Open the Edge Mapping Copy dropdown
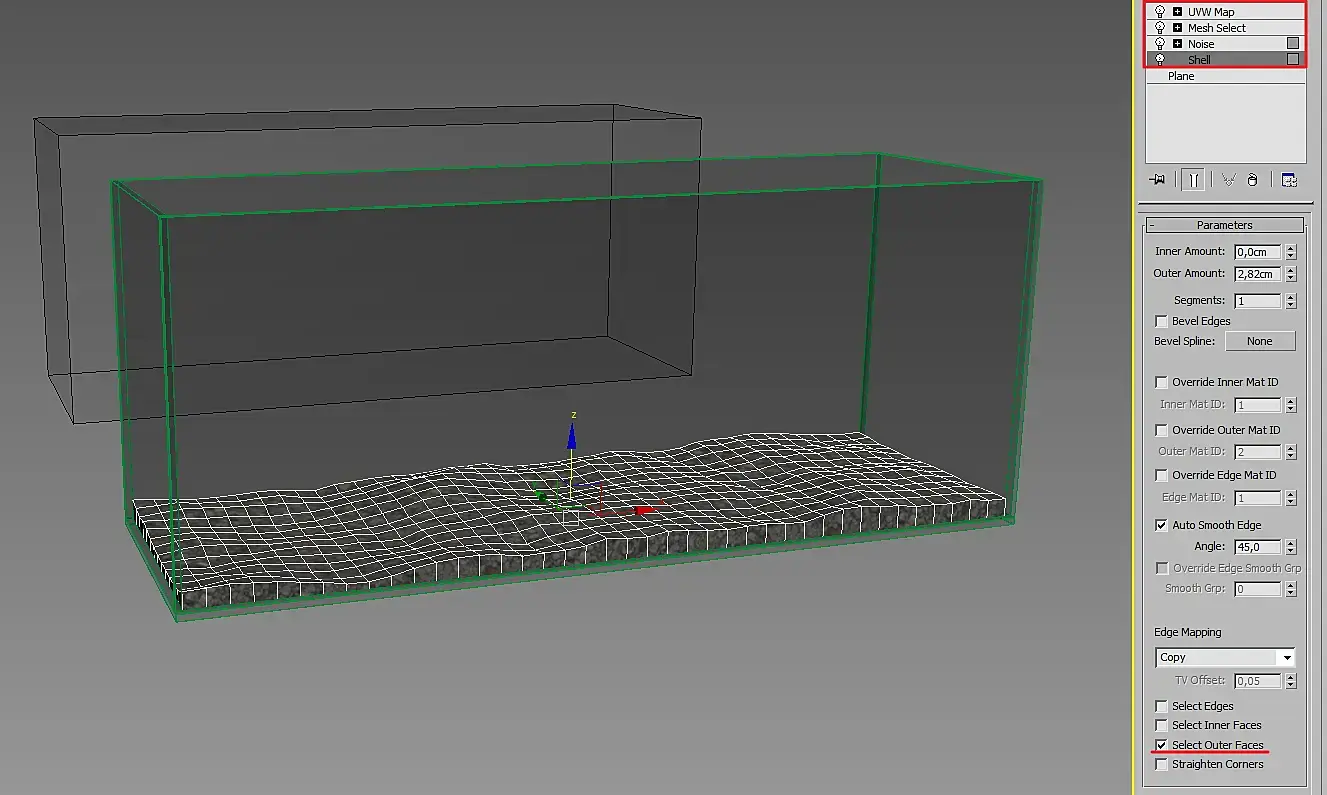The image size is (1327, 795). pos(1225,657)
